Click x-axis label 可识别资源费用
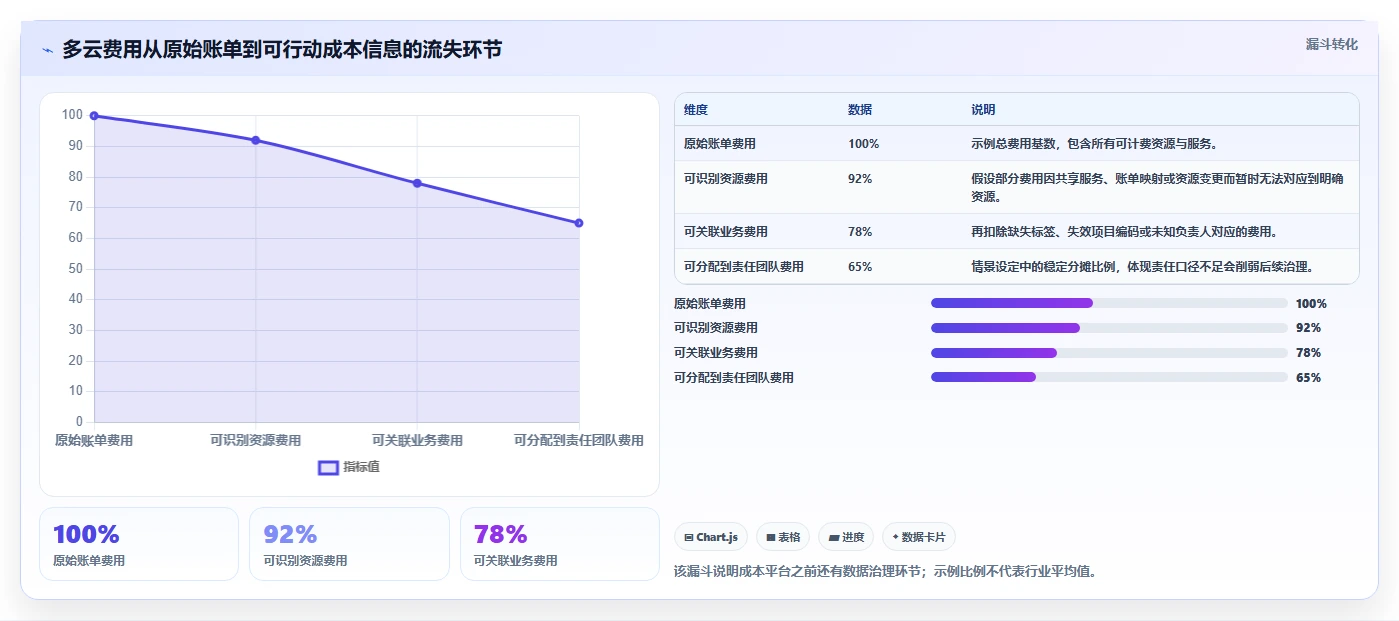 point(256,441)
